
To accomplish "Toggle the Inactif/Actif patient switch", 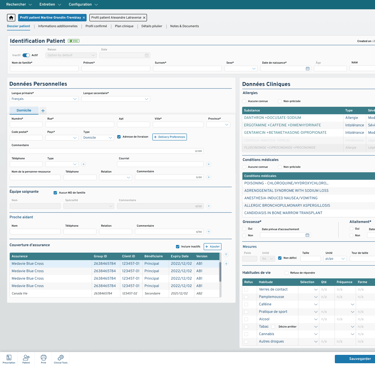I will click(26, 55).
